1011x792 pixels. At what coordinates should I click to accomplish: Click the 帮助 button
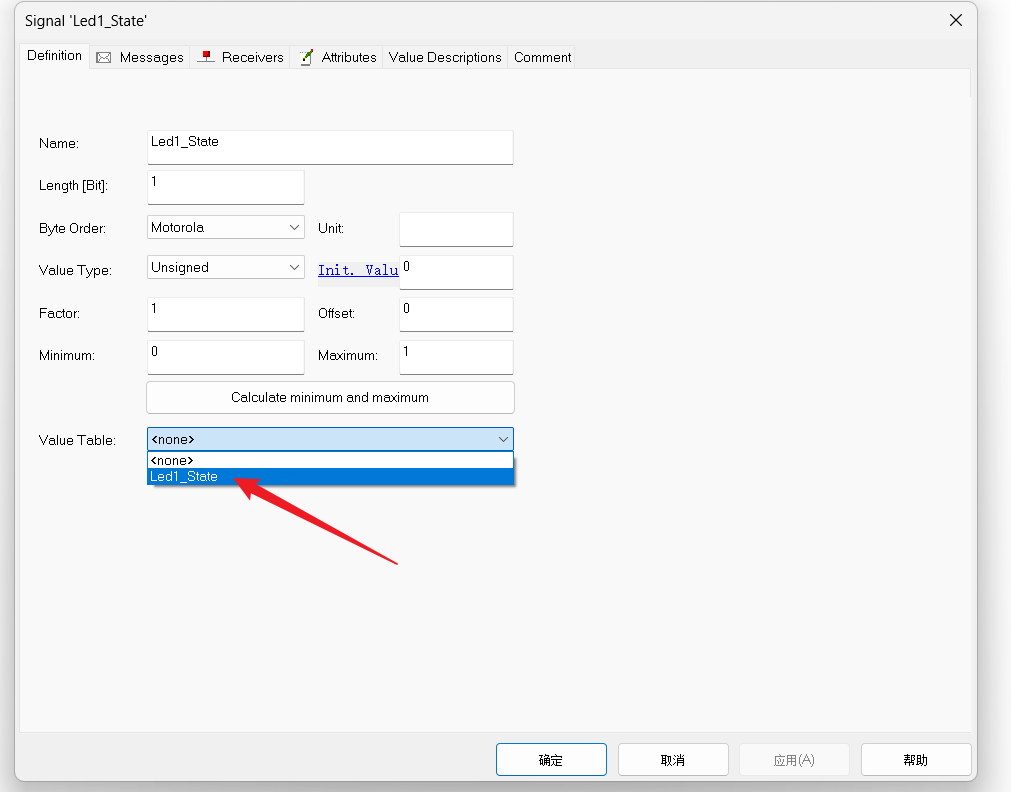916,760
